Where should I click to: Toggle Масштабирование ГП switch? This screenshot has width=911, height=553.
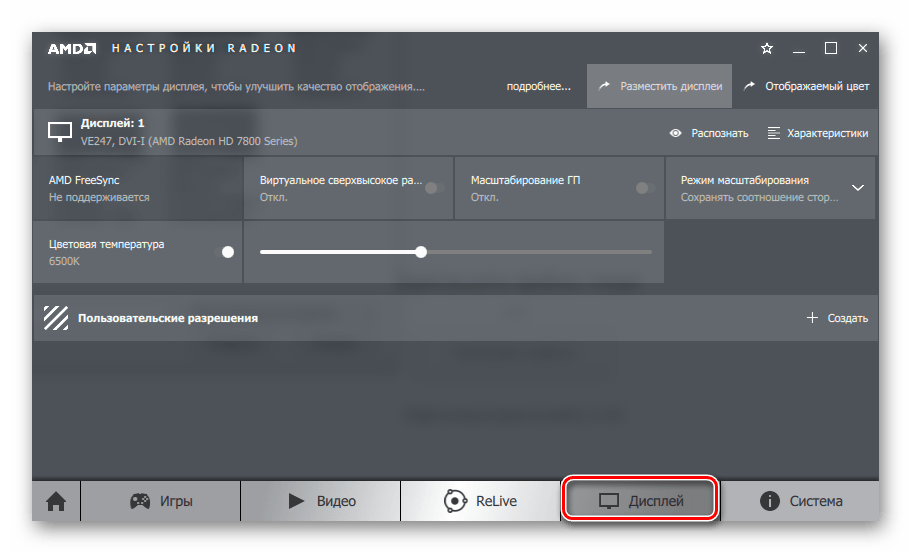[x=645, y=188]
